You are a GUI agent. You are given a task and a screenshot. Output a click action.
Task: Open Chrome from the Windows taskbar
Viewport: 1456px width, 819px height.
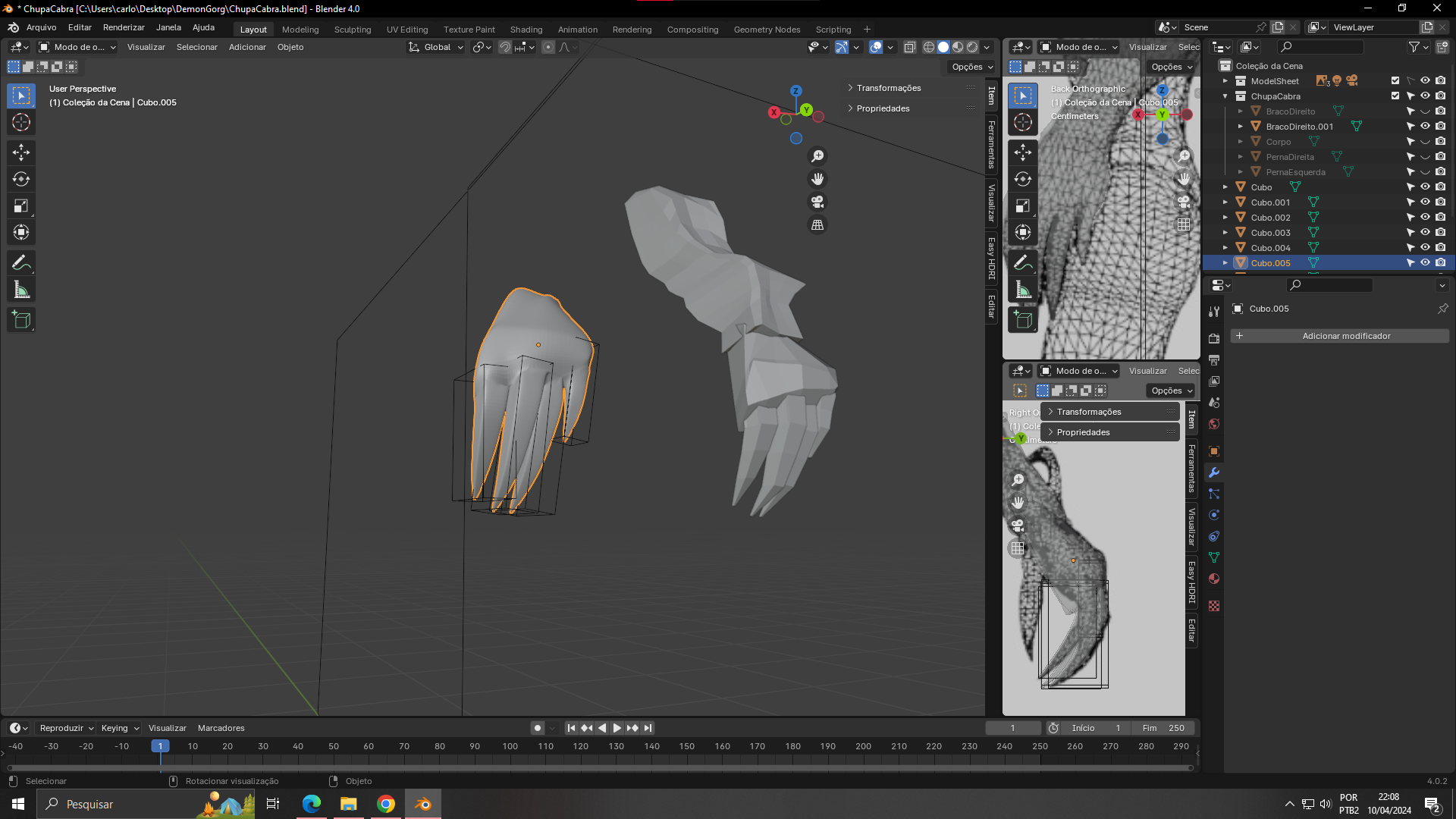[386, 804]
